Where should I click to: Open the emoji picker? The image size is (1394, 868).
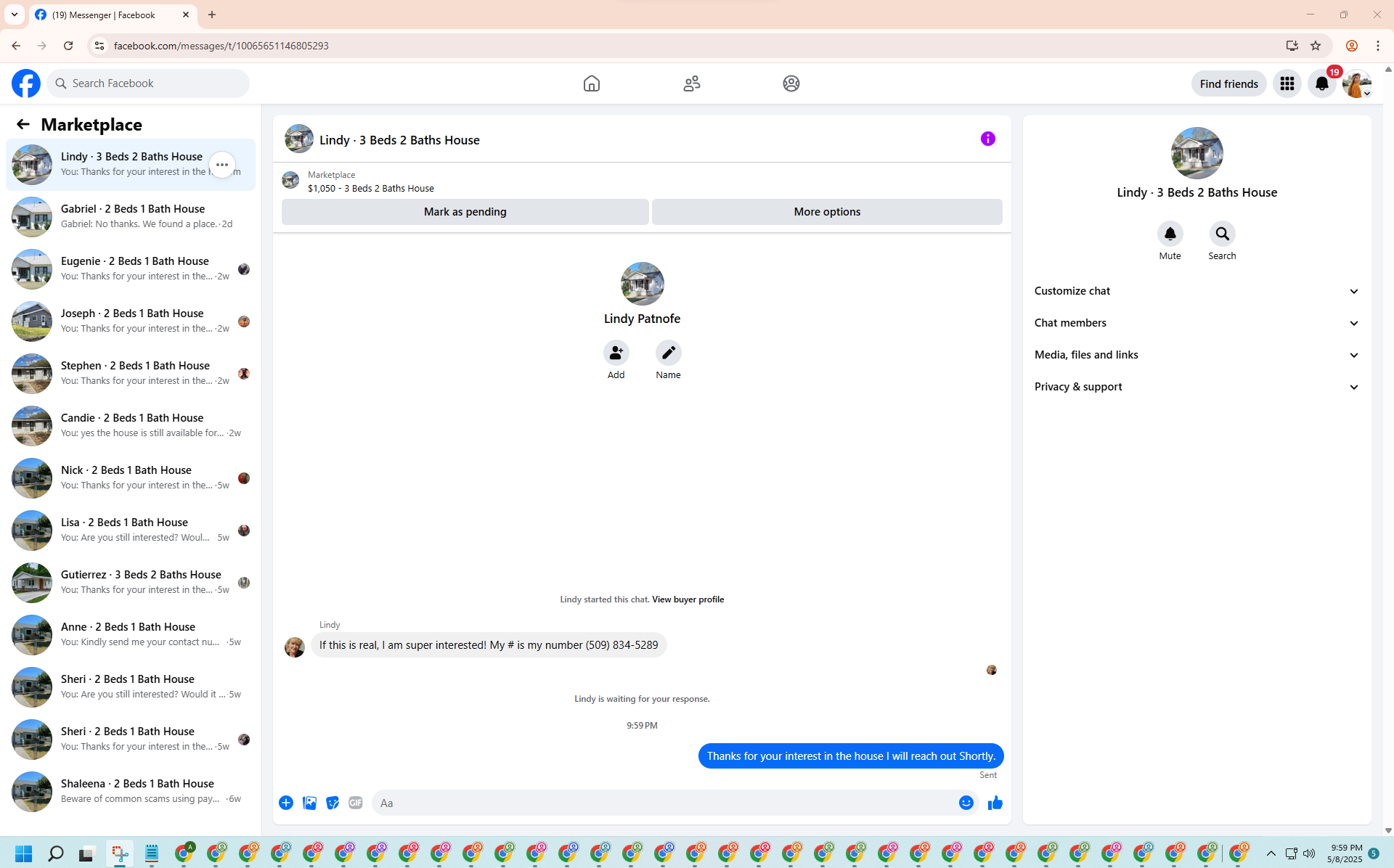click(966, 803)
